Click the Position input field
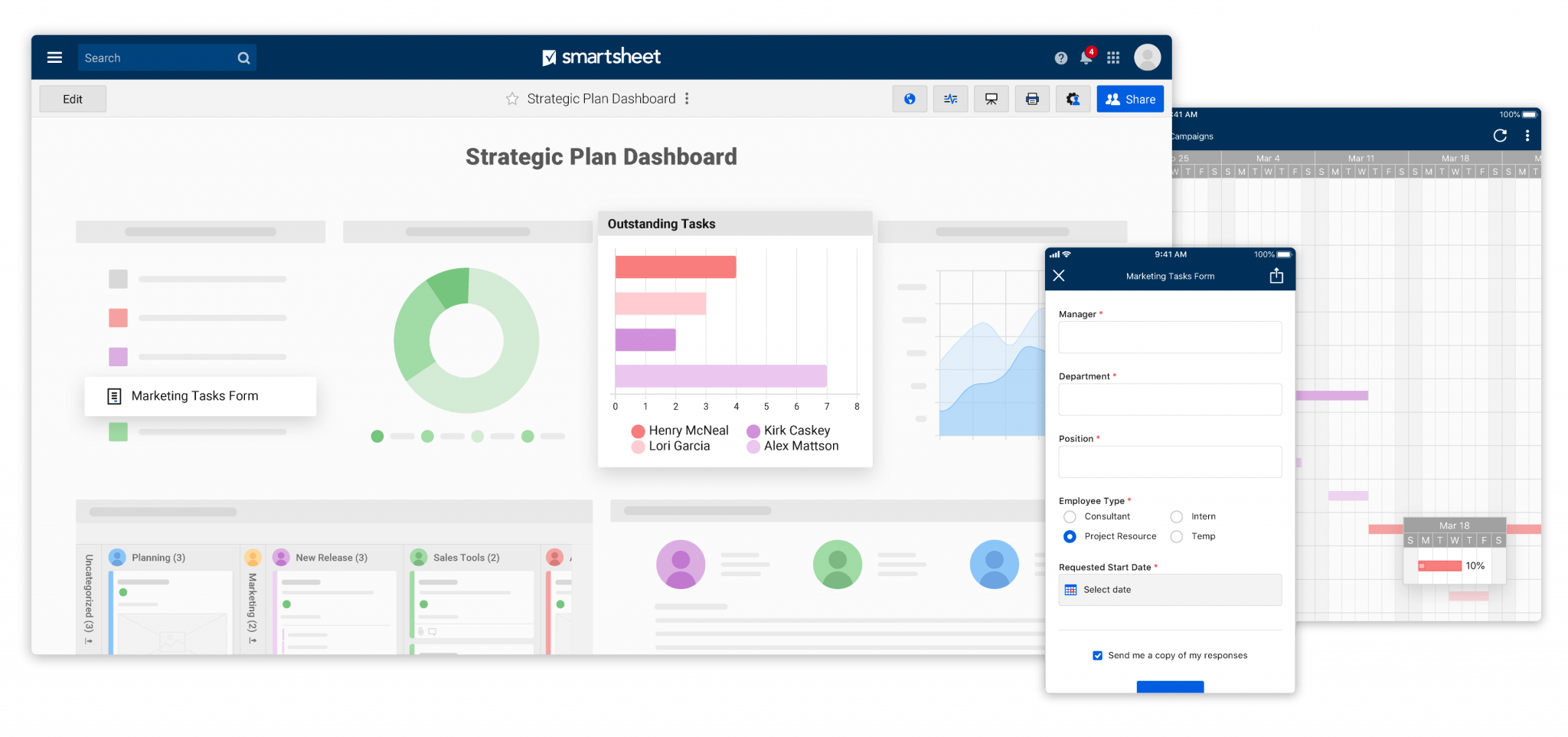Screen dimensions: 1568x737 coord(1170,462)
